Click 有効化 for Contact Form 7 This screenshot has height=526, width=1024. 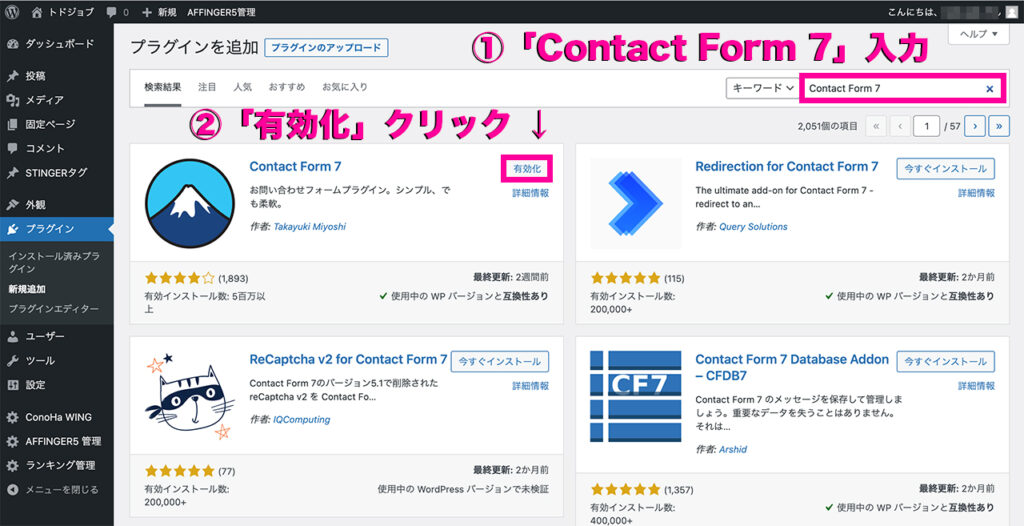[527, 169]
